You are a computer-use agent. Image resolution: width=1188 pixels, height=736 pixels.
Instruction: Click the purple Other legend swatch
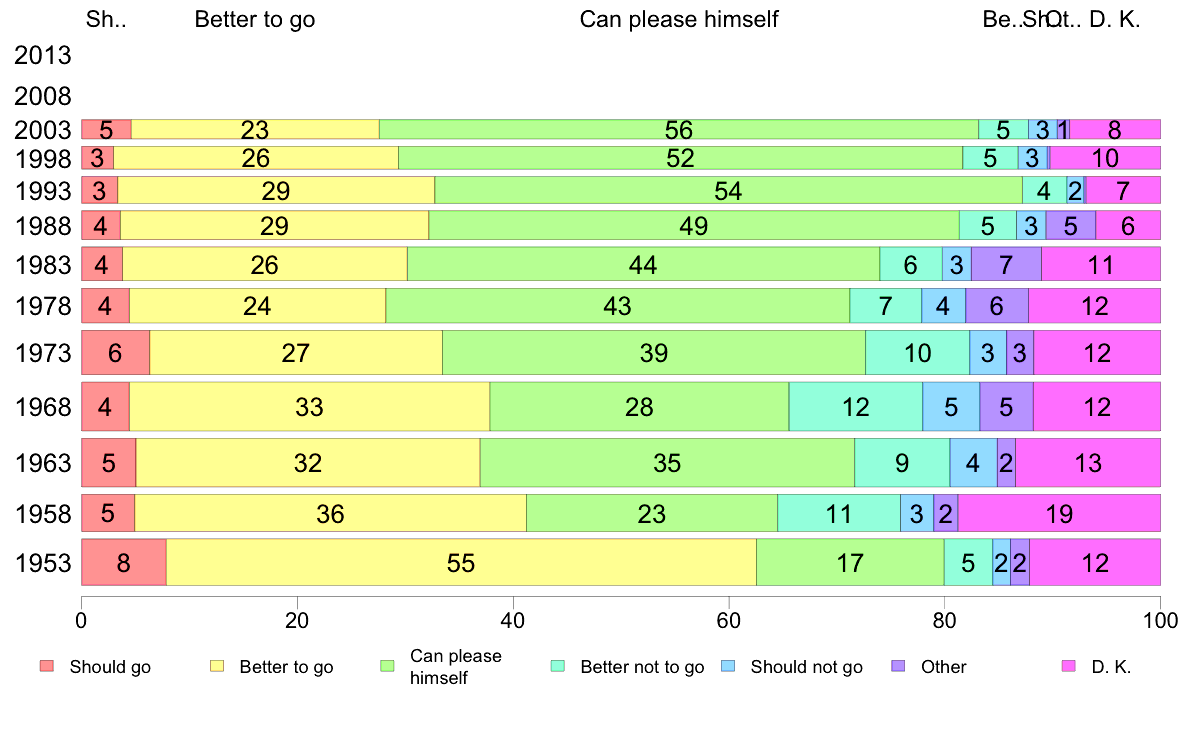[899, 666]
